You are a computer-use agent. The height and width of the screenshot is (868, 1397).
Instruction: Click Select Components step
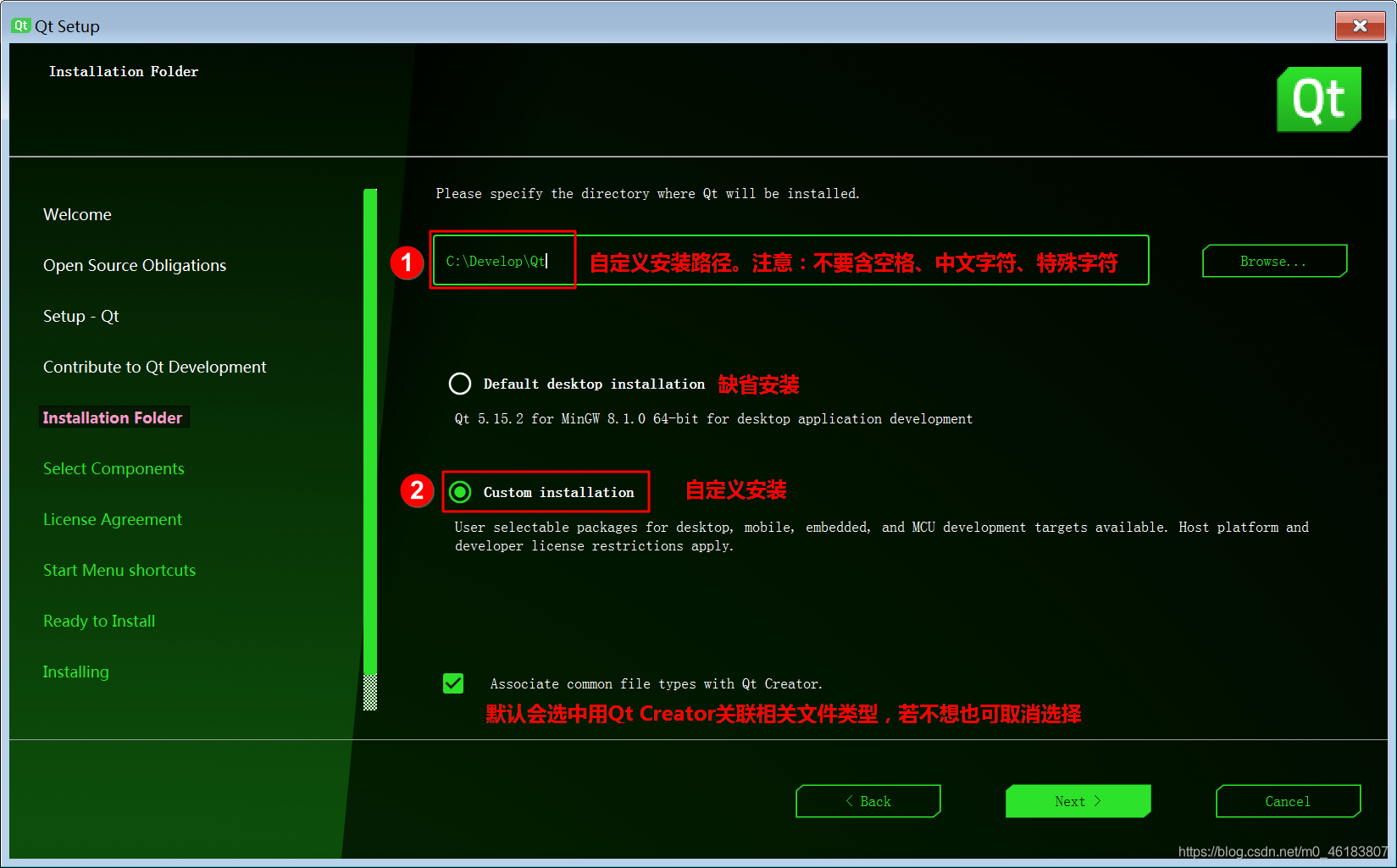click(114, 468)
